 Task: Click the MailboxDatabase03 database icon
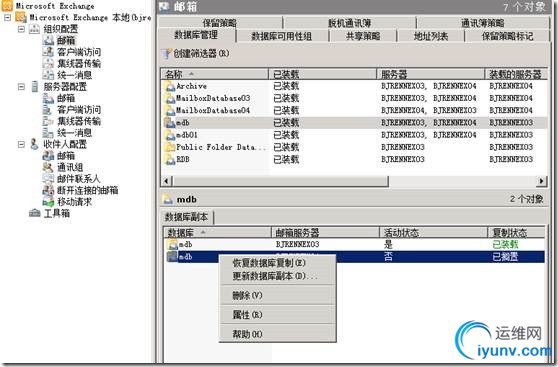[x=170, y=98]
